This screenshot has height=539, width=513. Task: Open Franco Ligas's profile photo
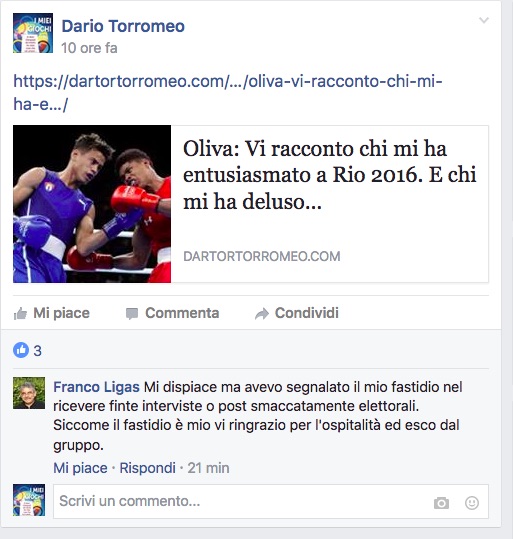click(x=29, y=393)
